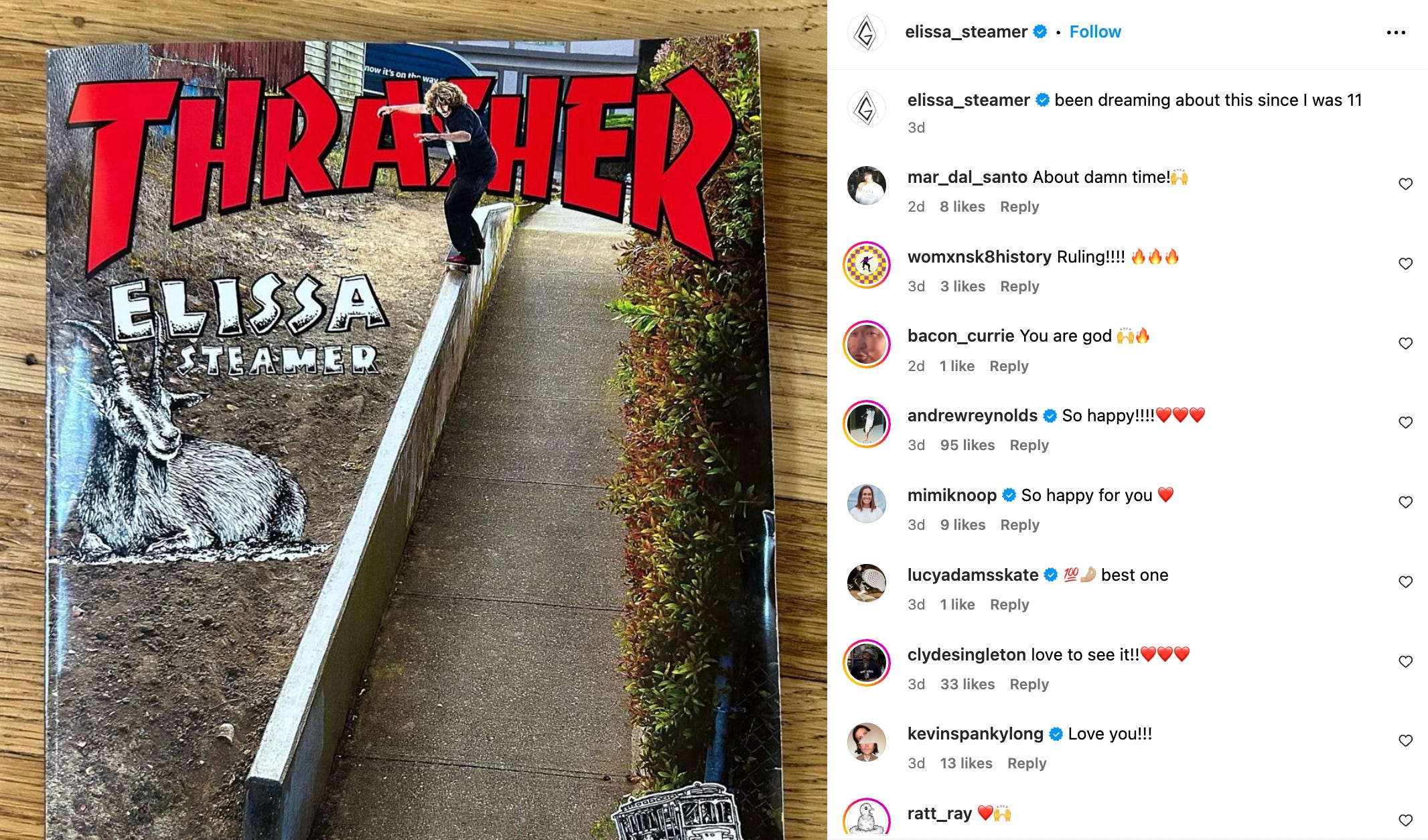
Task: Like bacon_currie's comment heart icon
Action: [1405, 344]
